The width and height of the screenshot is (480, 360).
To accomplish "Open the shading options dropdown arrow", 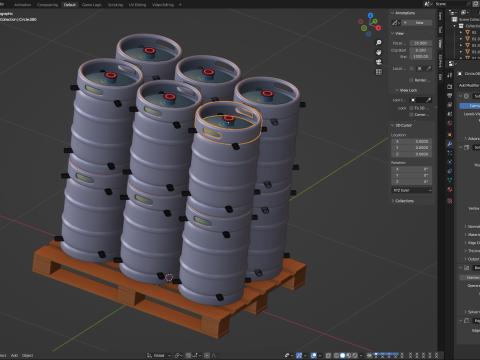I will (x=361, y=355).
